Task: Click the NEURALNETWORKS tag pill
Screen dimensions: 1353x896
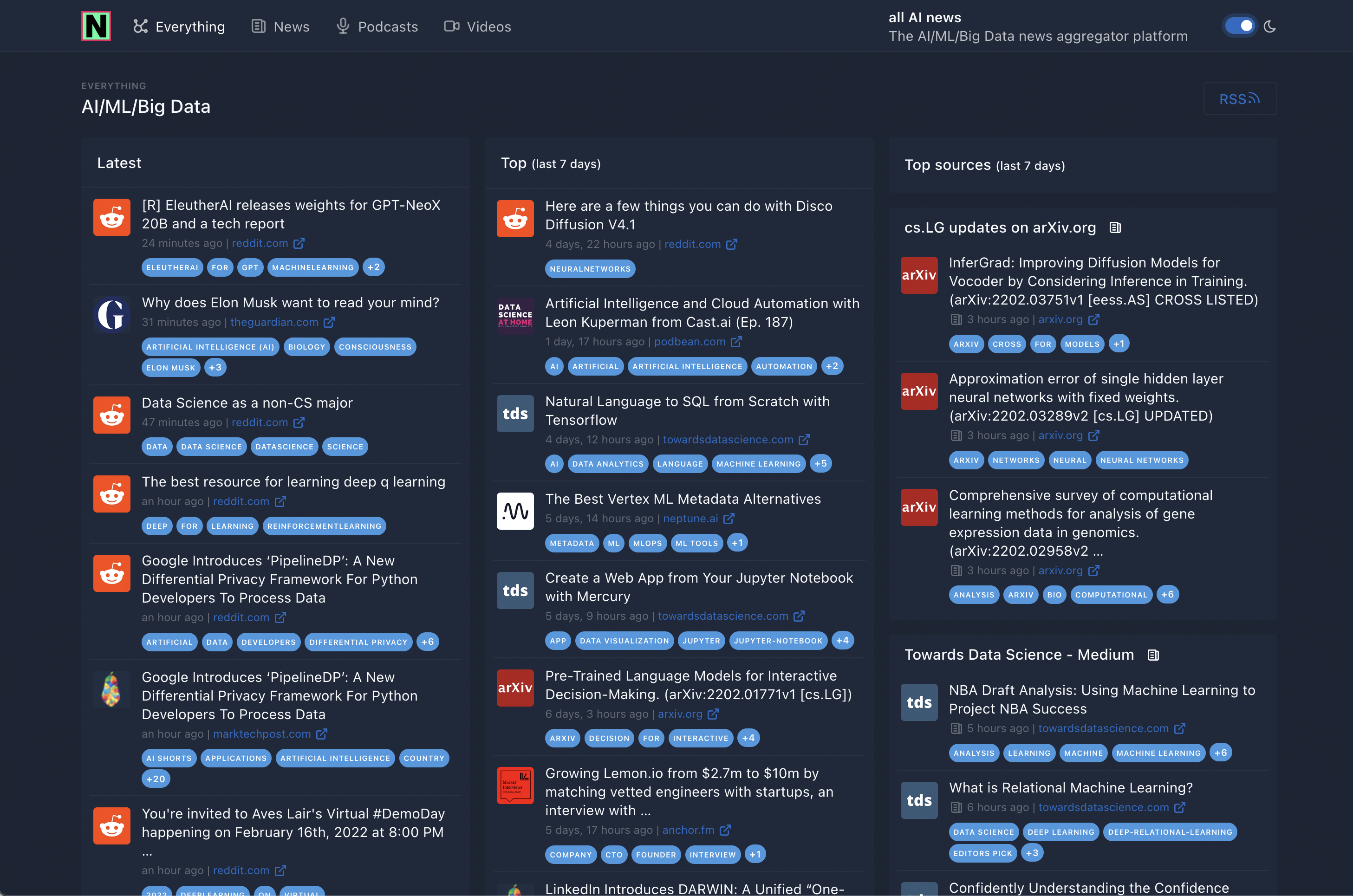Action: (x=590, y=269)
